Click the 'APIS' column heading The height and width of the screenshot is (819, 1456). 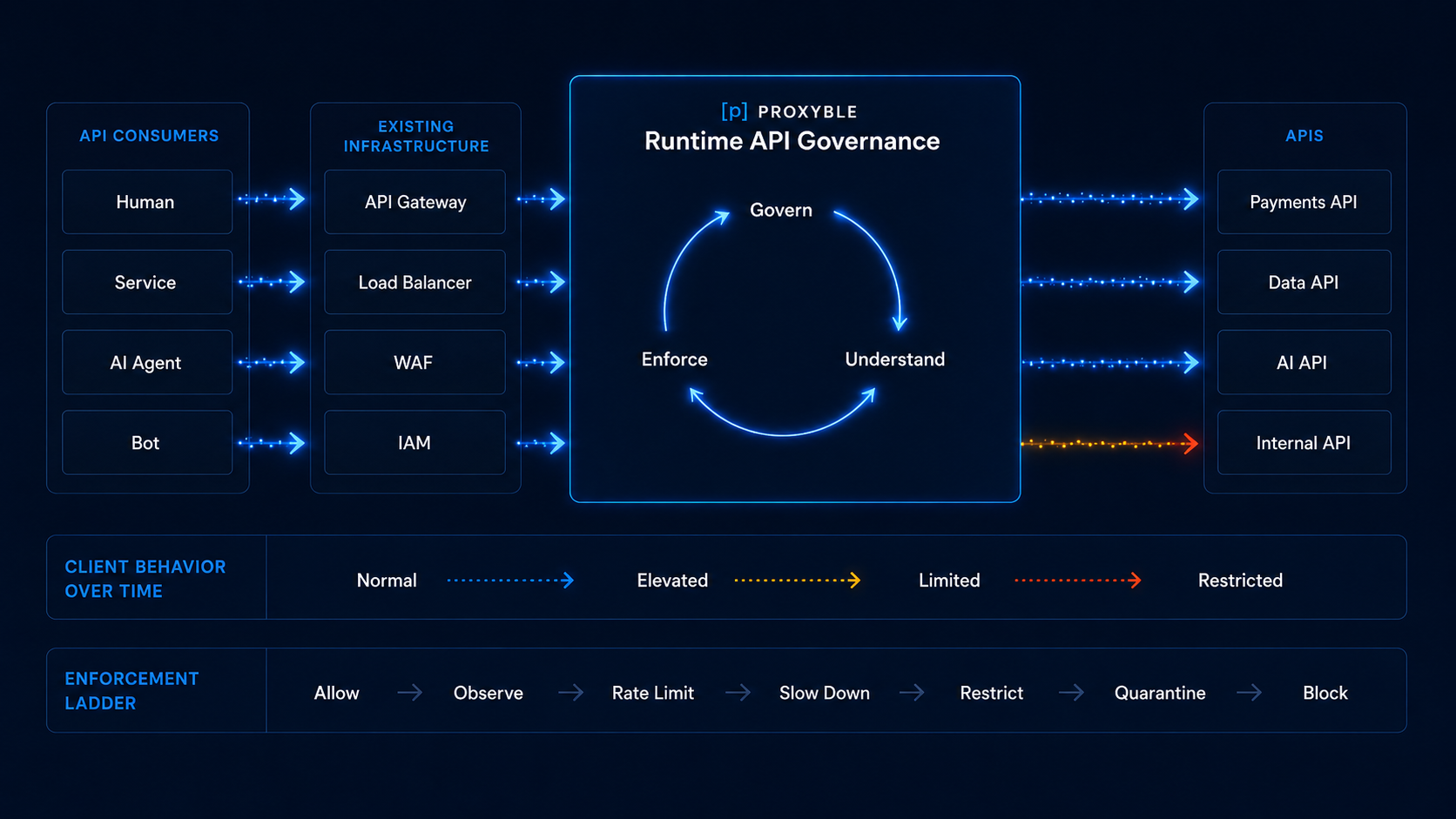click(x=1304, y=136)
